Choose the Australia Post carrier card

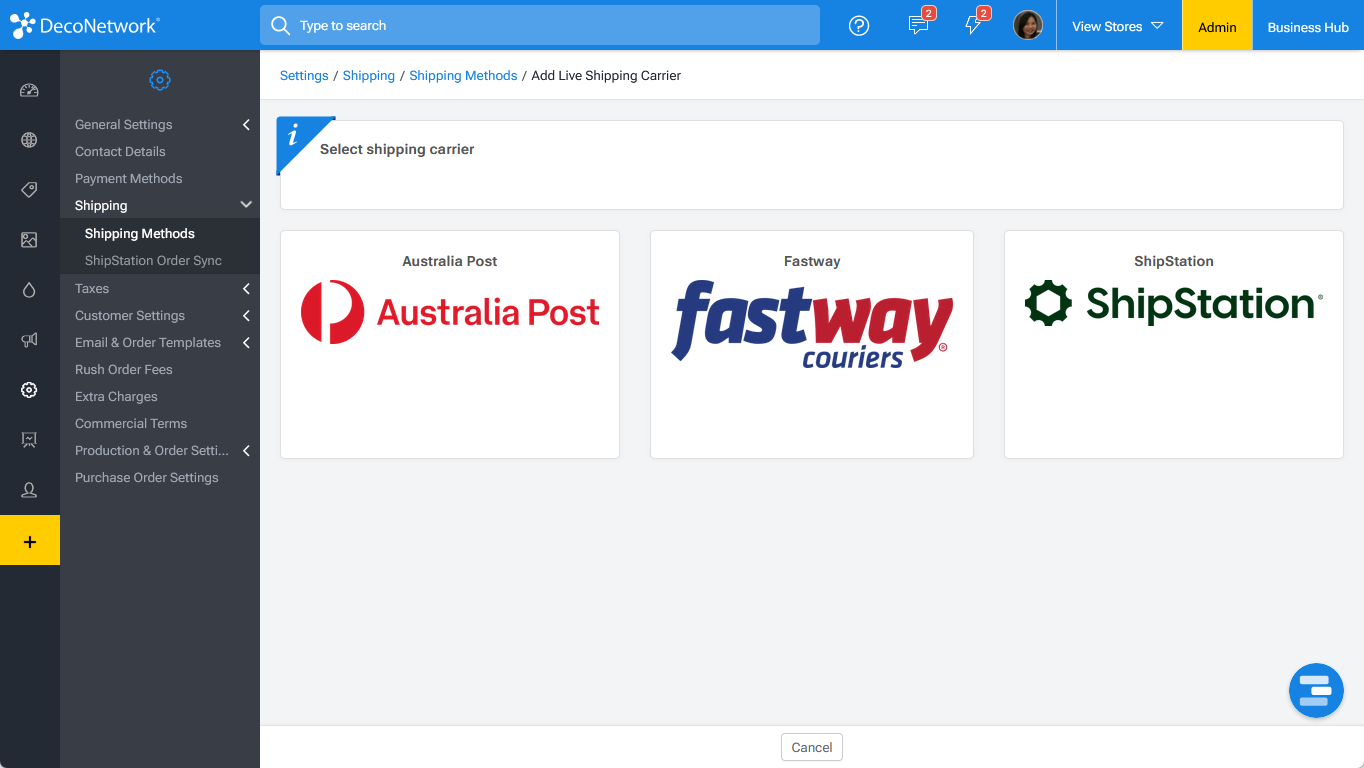coord(450,345)
